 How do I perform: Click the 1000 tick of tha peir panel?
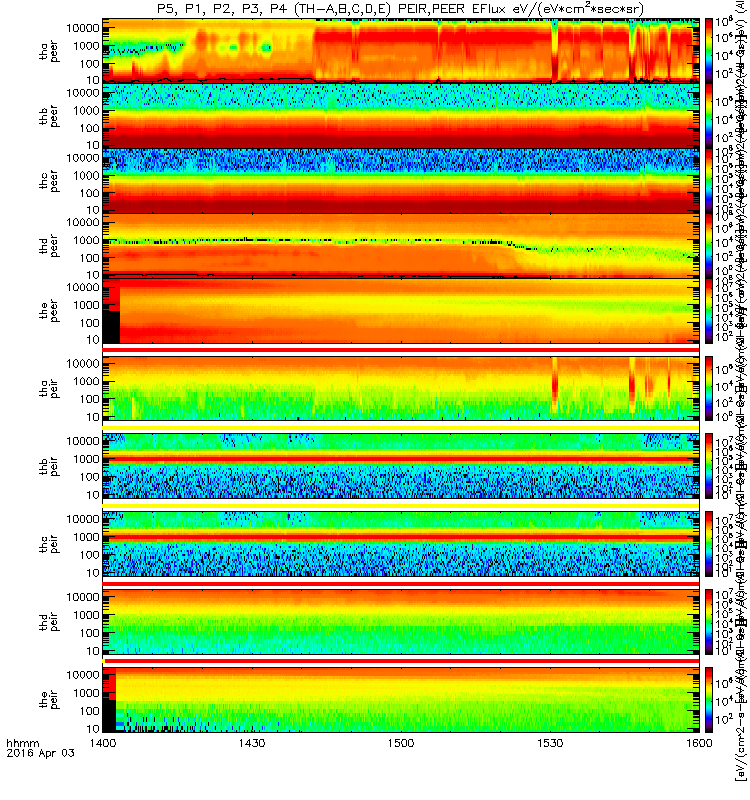click(86, 382)
